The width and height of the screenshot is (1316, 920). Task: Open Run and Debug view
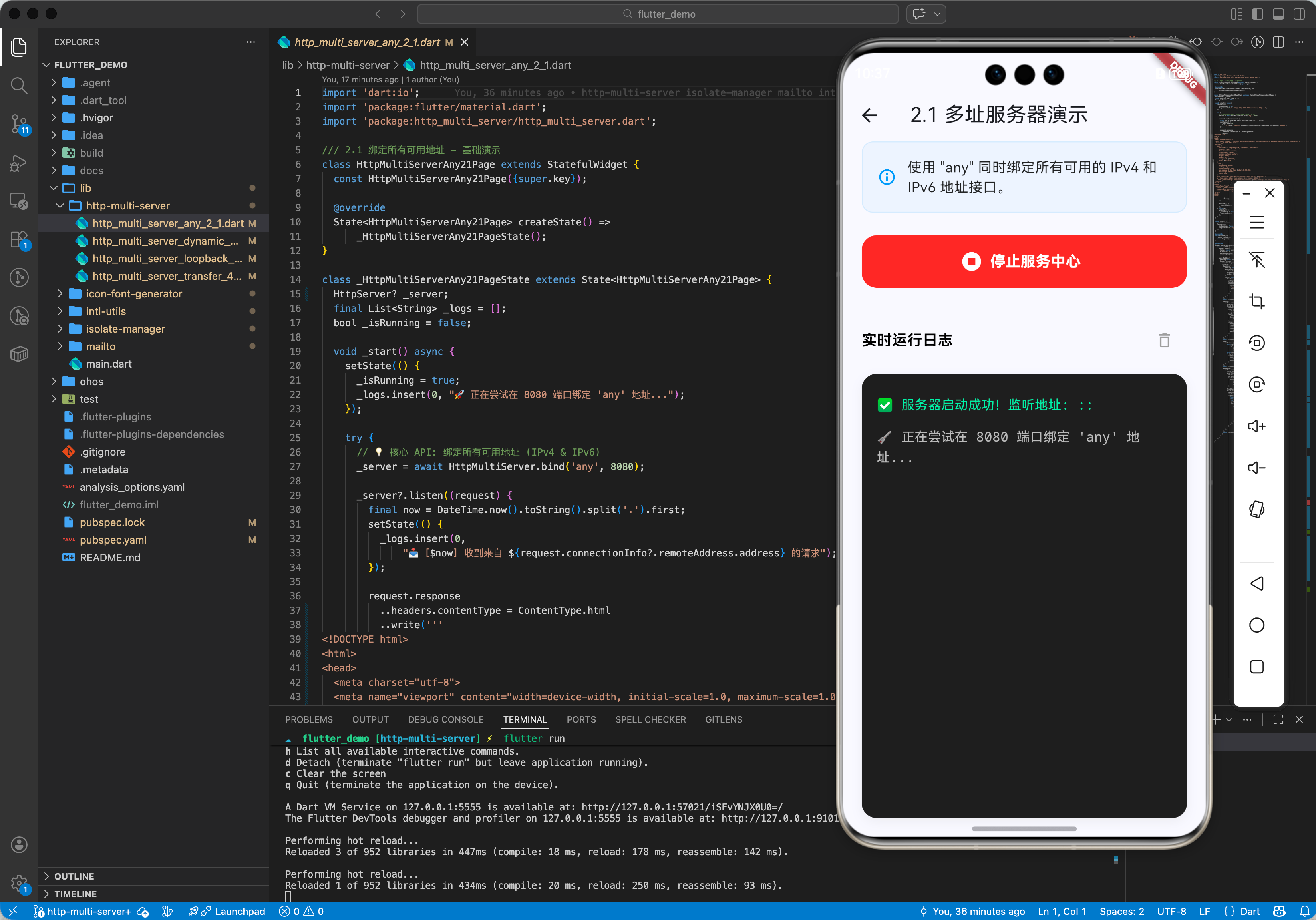point(19,163)
